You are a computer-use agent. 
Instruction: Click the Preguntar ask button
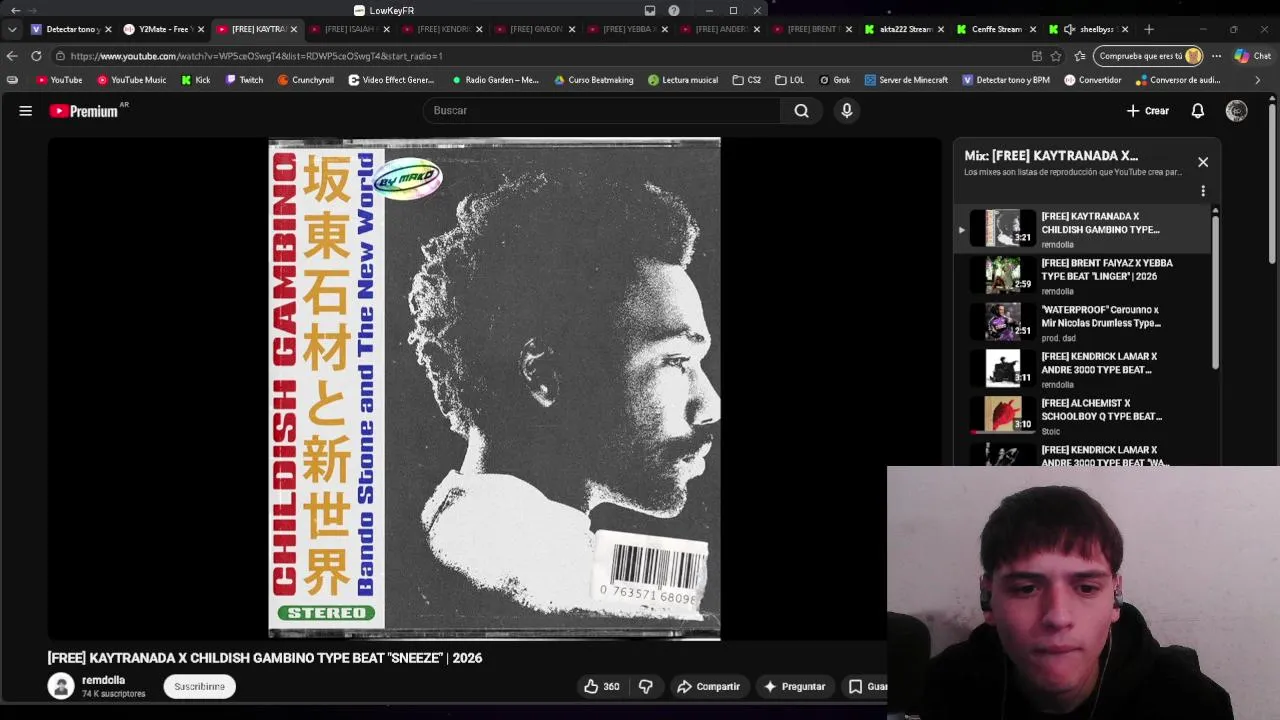(795, 687)
